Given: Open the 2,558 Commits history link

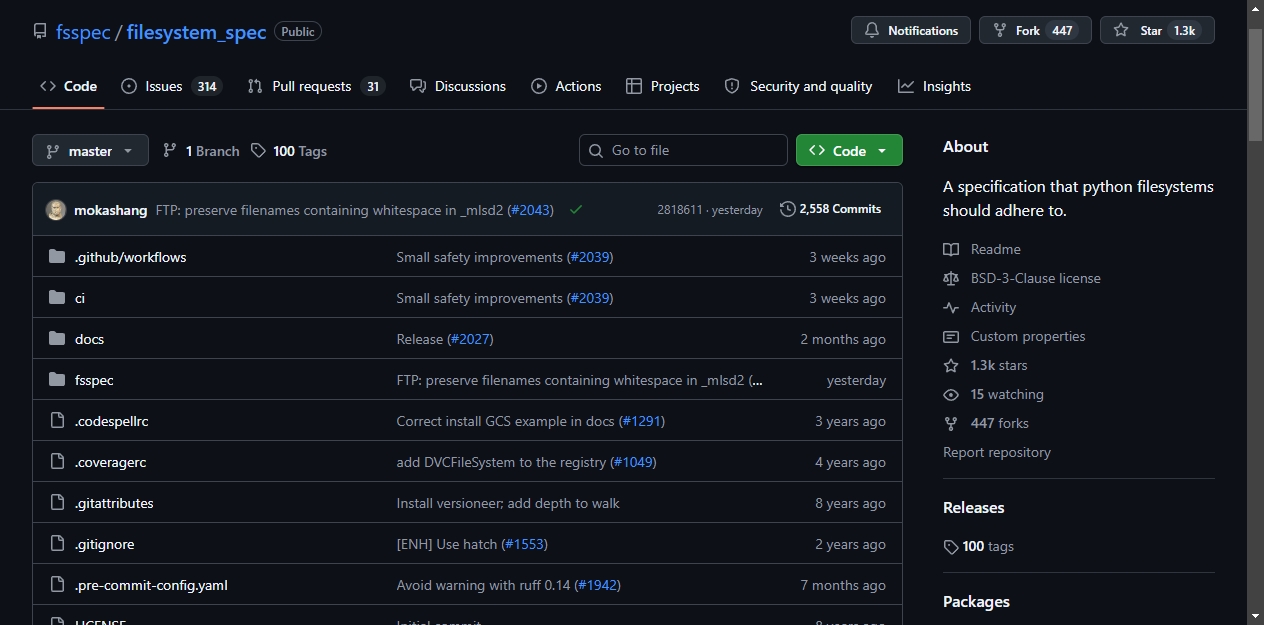Looking at the screenshot, I should 831,209.
